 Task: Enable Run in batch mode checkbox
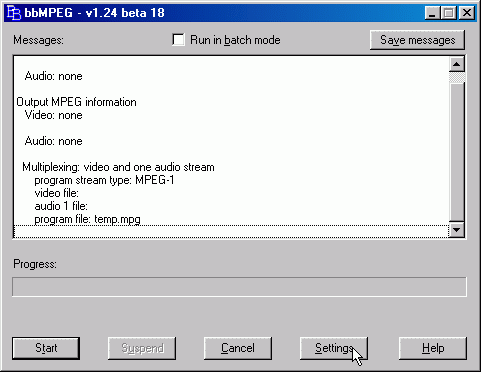(178, 40)
